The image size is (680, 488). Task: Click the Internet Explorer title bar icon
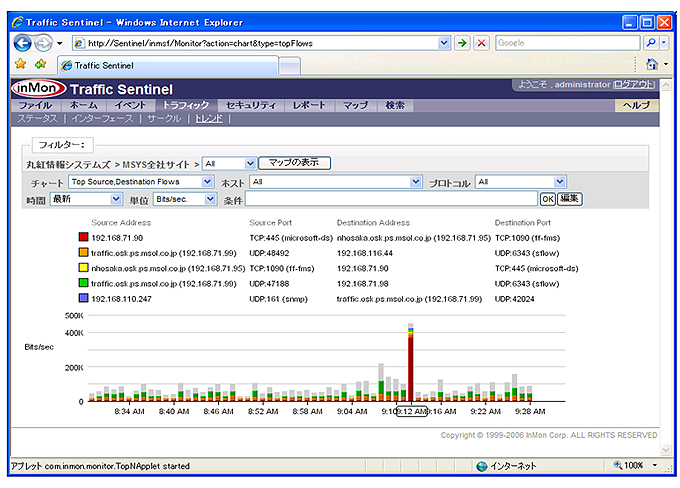tap(17, 22)
